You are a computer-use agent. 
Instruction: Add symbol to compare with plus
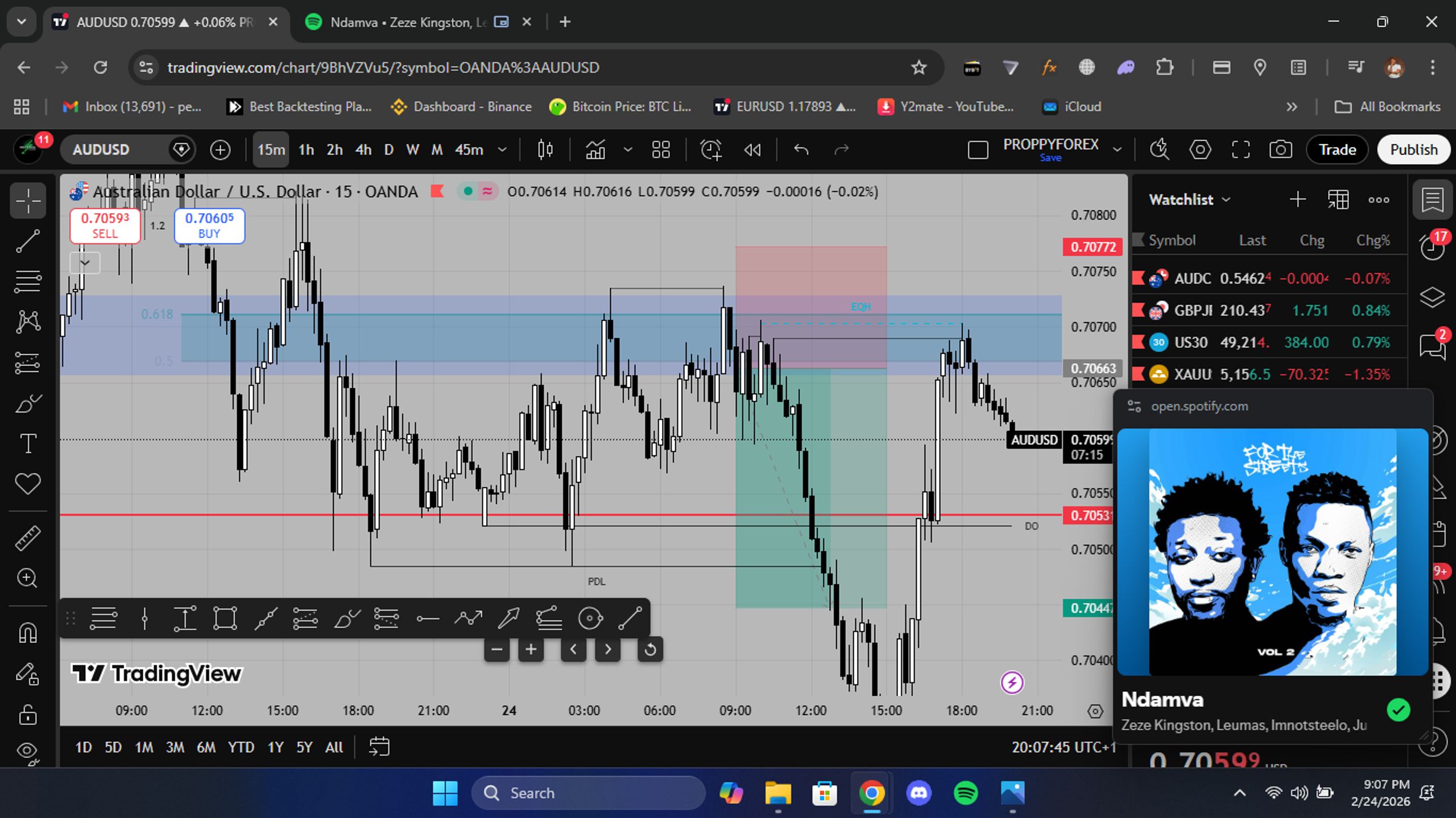(220, 150)
